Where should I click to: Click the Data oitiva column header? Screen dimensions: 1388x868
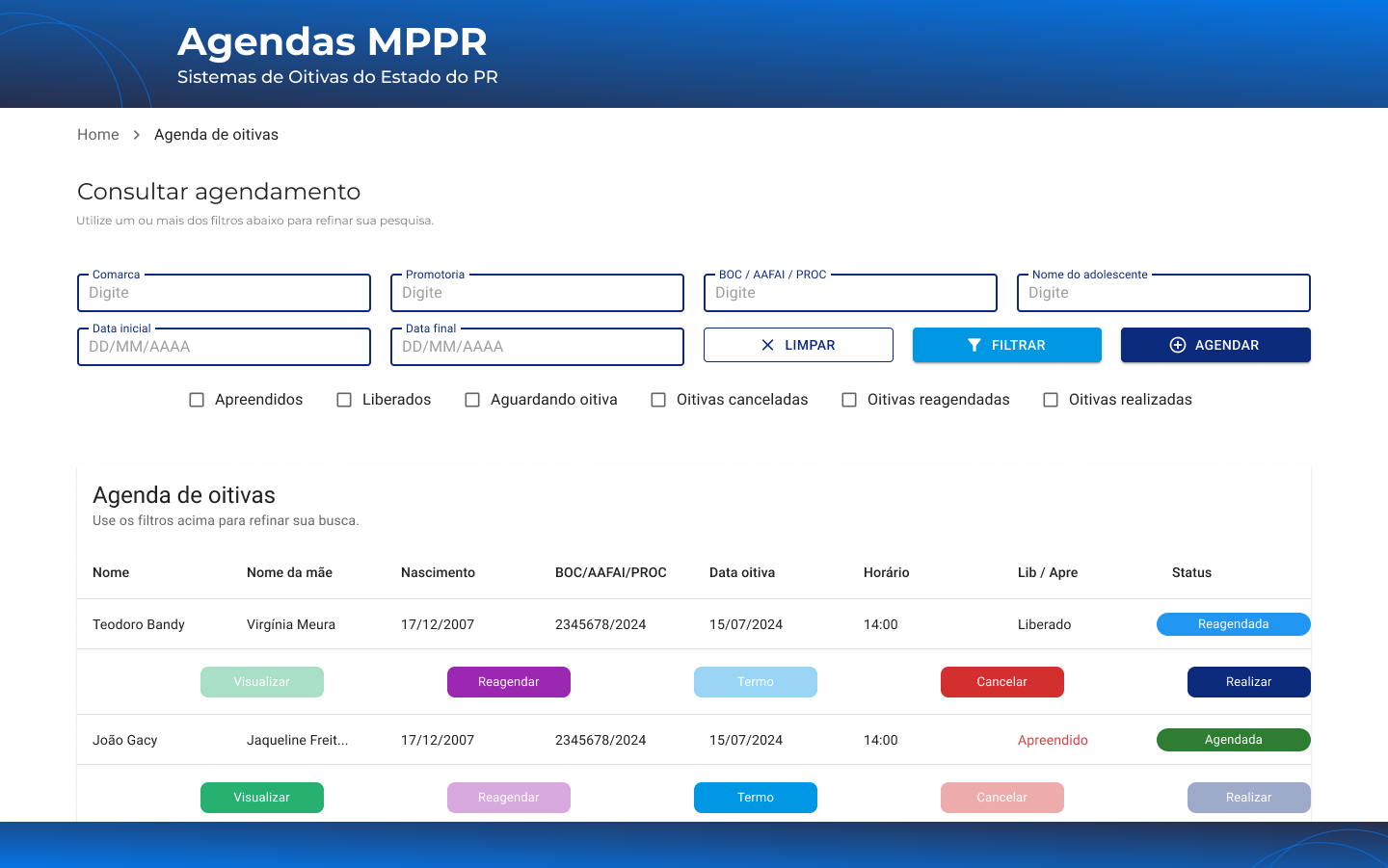pyautogui.click(x=742, y=572)
